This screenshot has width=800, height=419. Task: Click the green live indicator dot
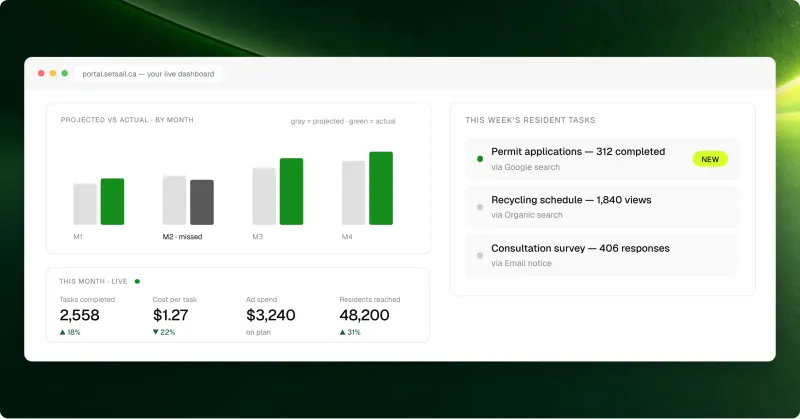[137, 281]
